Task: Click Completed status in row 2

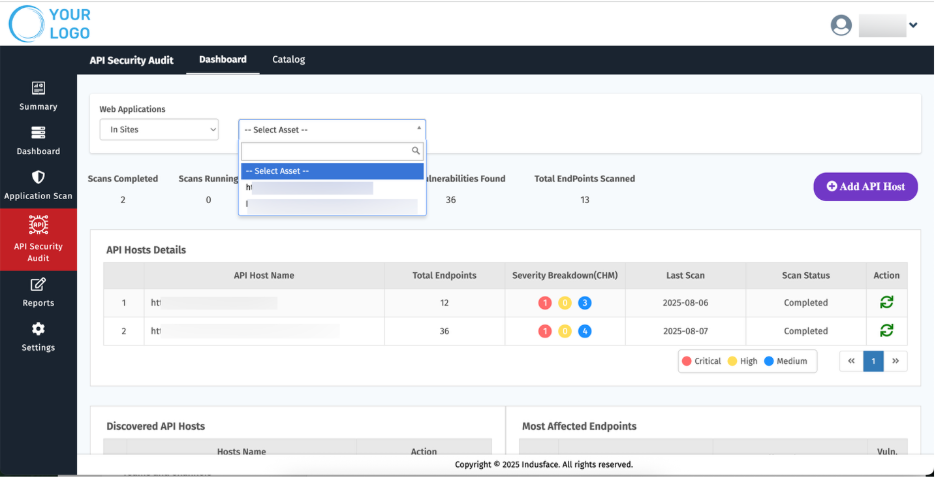Action: 806,331
